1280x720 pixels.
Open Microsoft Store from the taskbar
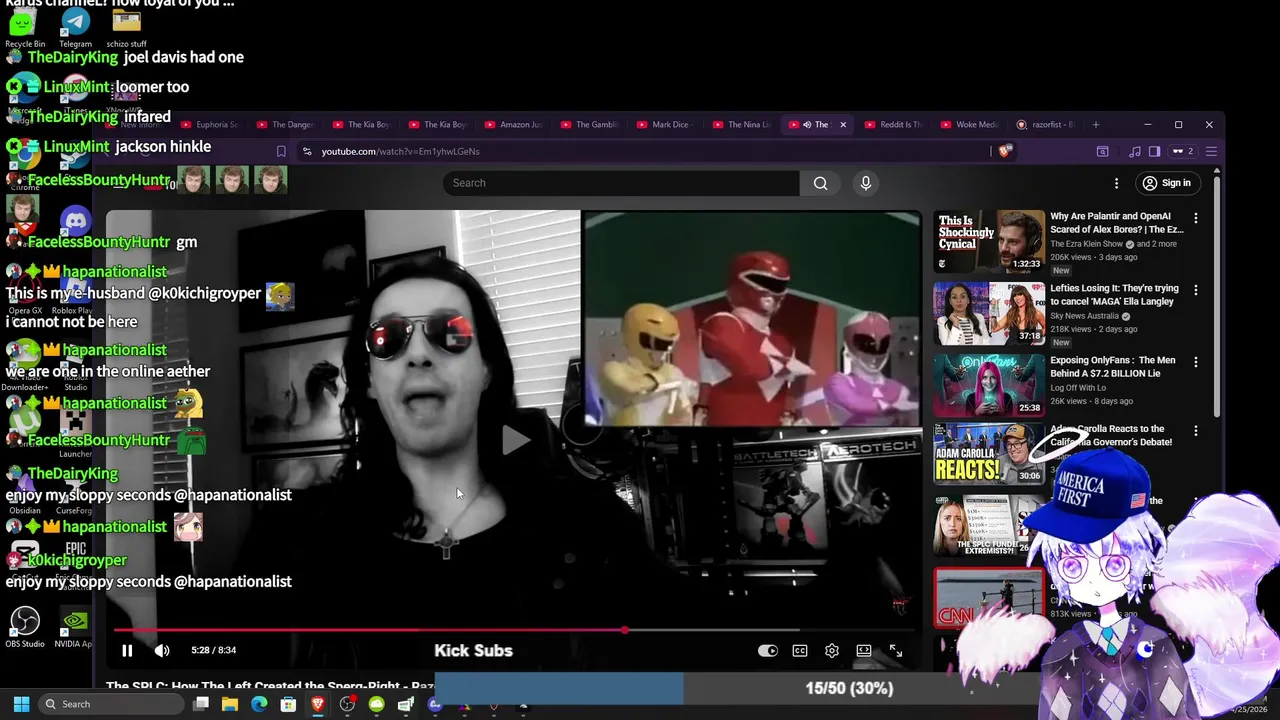click(288, 704)
